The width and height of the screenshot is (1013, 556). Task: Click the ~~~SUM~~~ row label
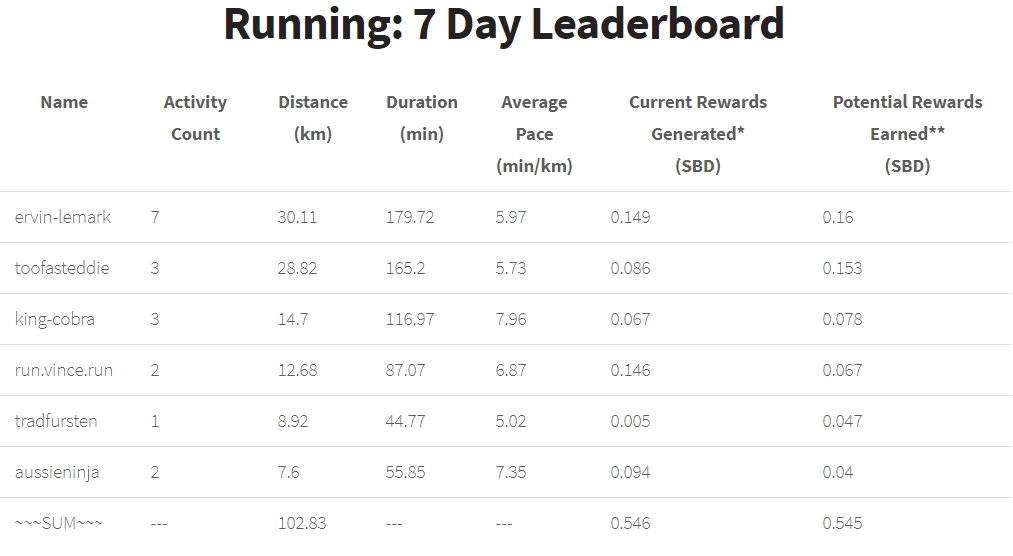[59, 522]
